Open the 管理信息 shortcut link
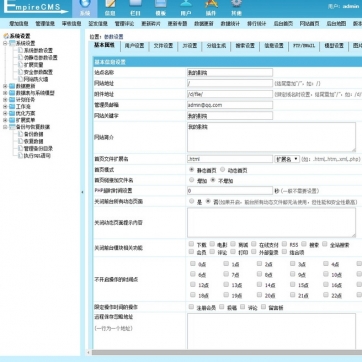 pyautogui.click(x=45, y=24)
